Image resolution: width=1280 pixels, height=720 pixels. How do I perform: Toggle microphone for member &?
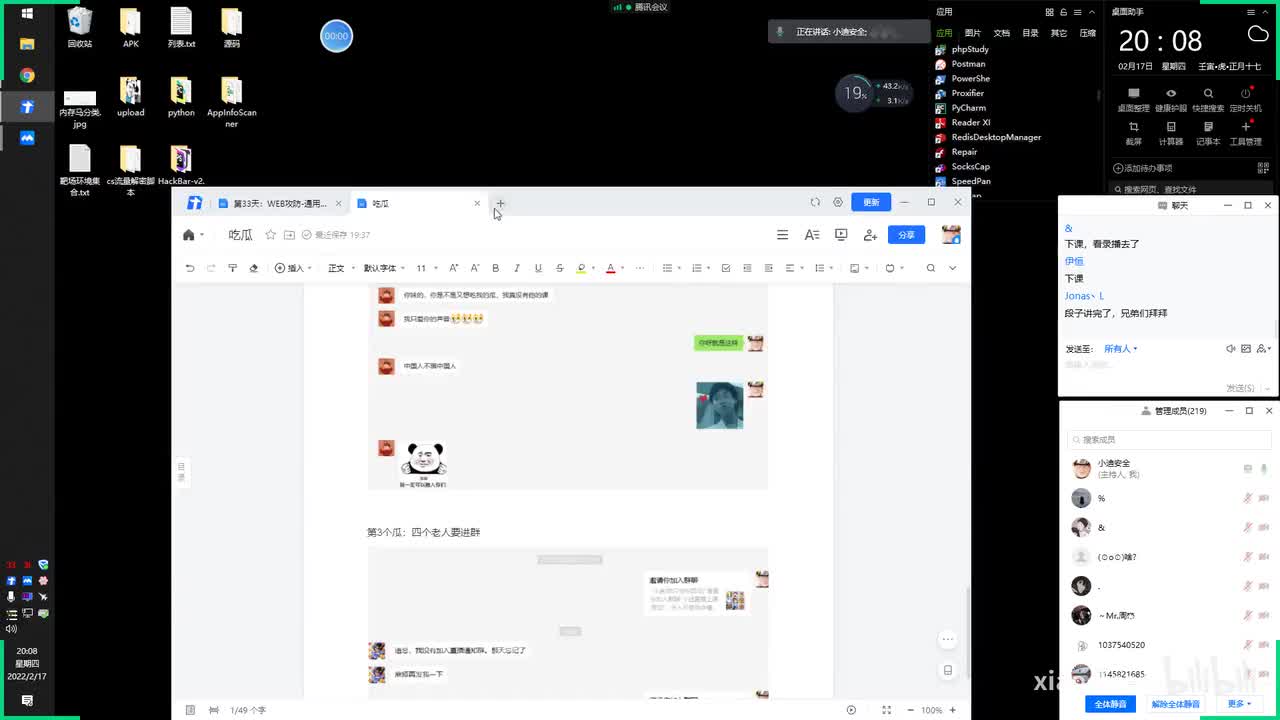[1248, 527]
